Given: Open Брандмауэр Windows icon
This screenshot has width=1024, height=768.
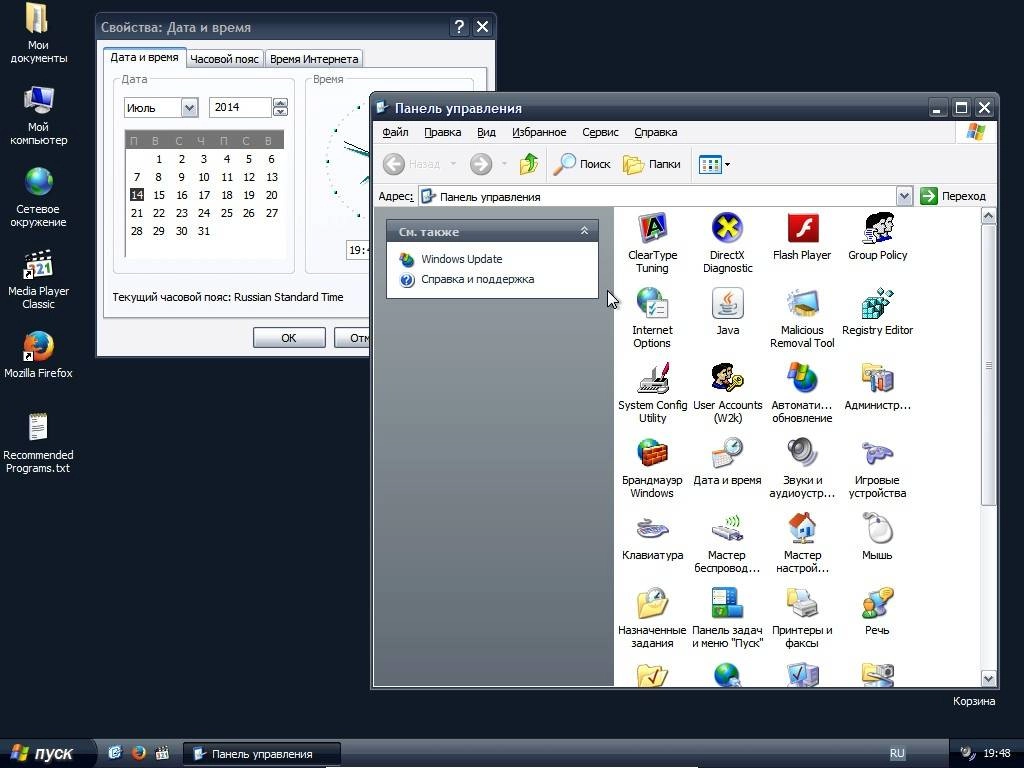Looking at the screenshot, I should point(652,468).
